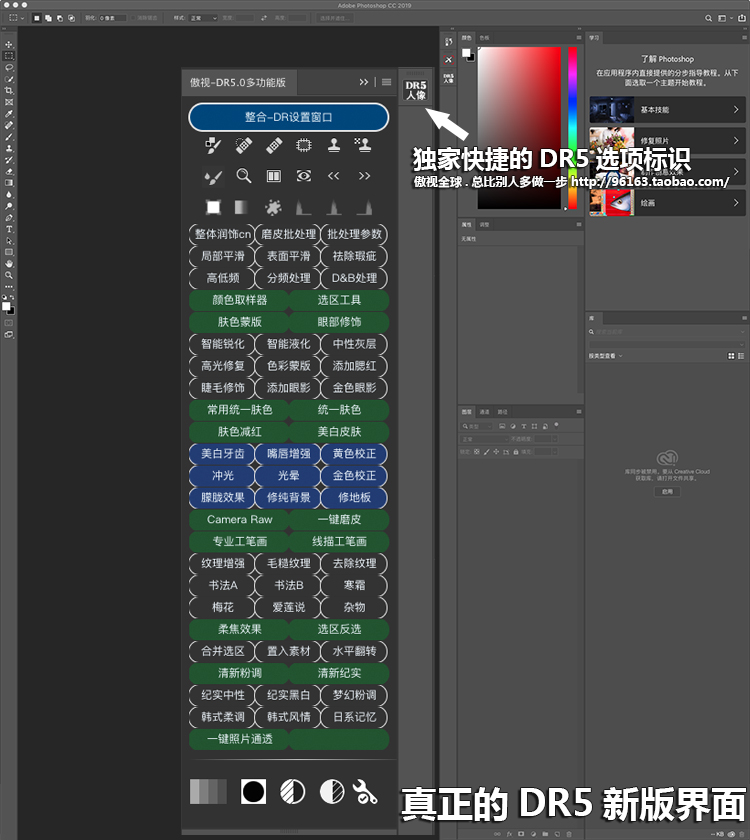
Task: Click the marching-ants selection icon in DR5
Action: click(x=304, y=145)
